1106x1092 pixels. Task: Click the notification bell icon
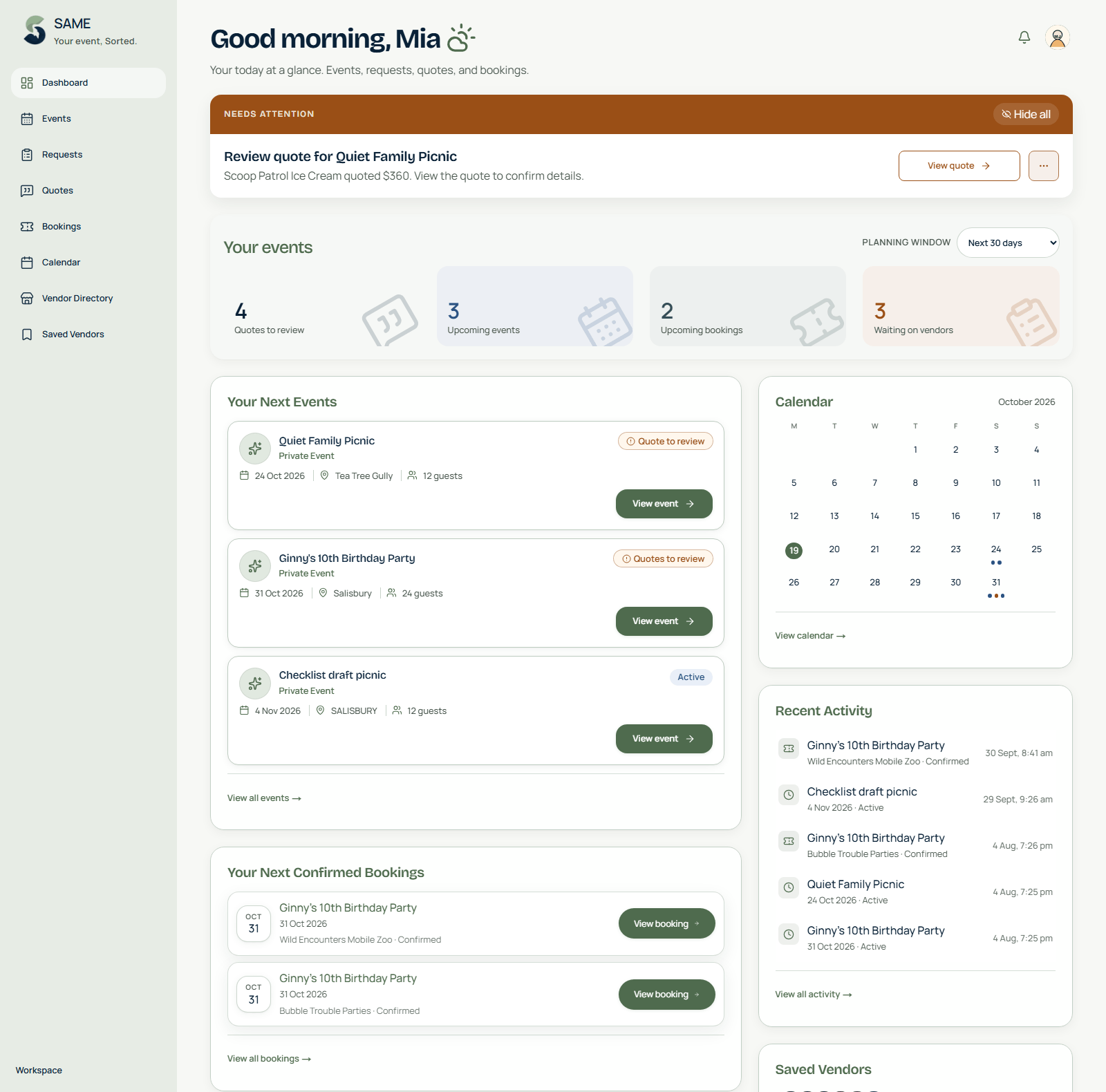click(1024, 37)
